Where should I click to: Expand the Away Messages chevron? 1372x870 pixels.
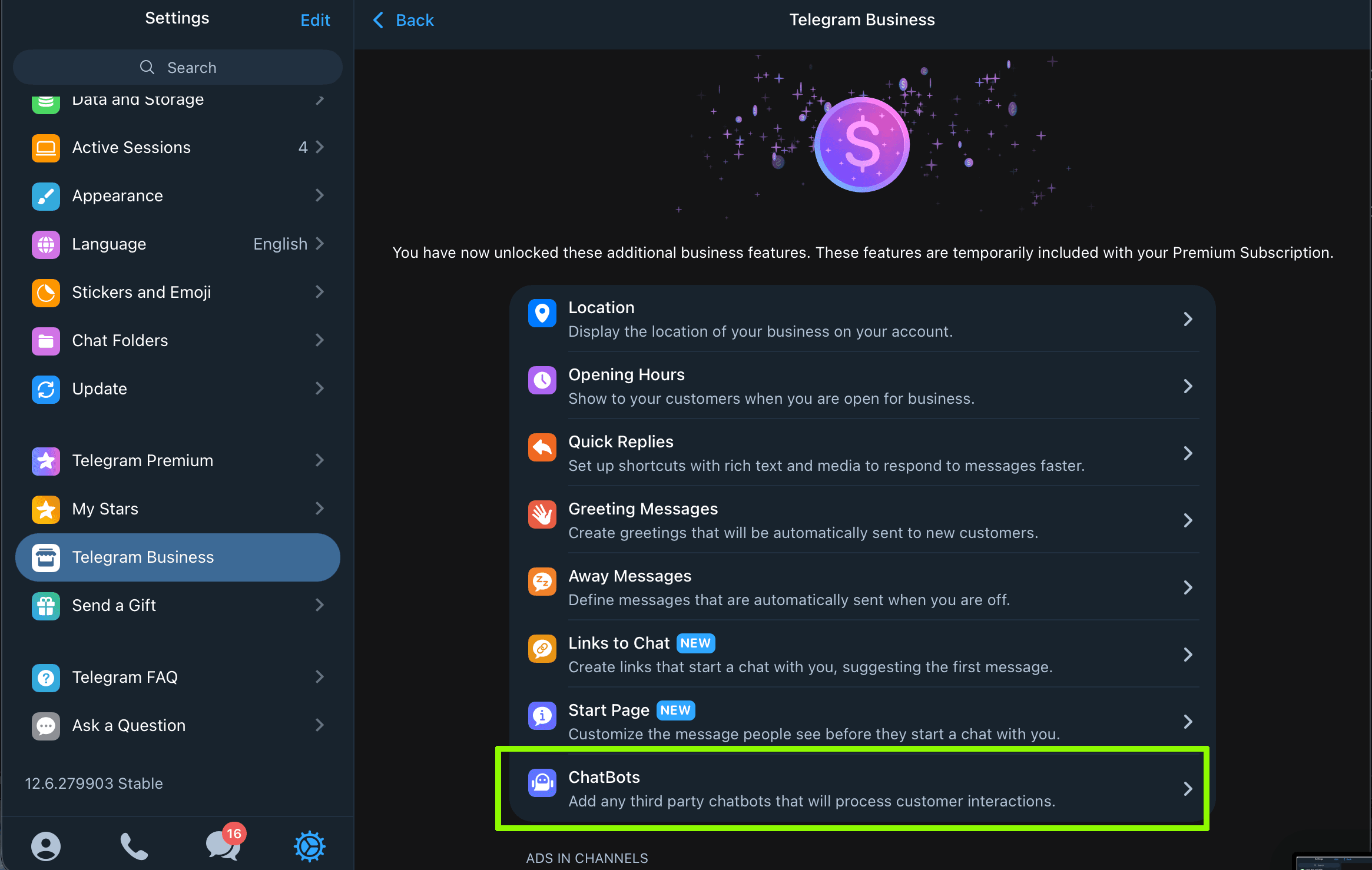tap(1188, 587)
